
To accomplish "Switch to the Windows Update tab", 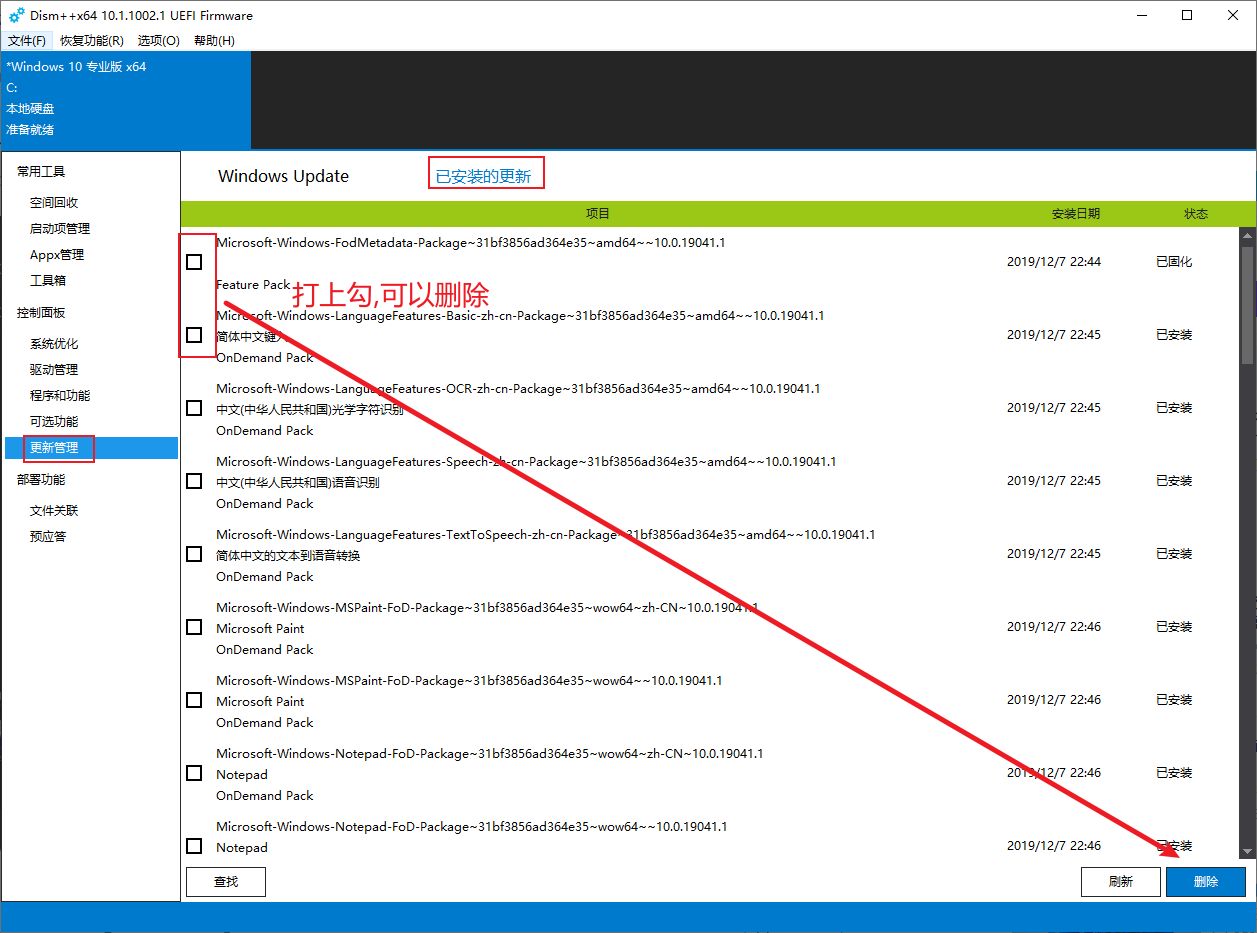I will 283,176.
